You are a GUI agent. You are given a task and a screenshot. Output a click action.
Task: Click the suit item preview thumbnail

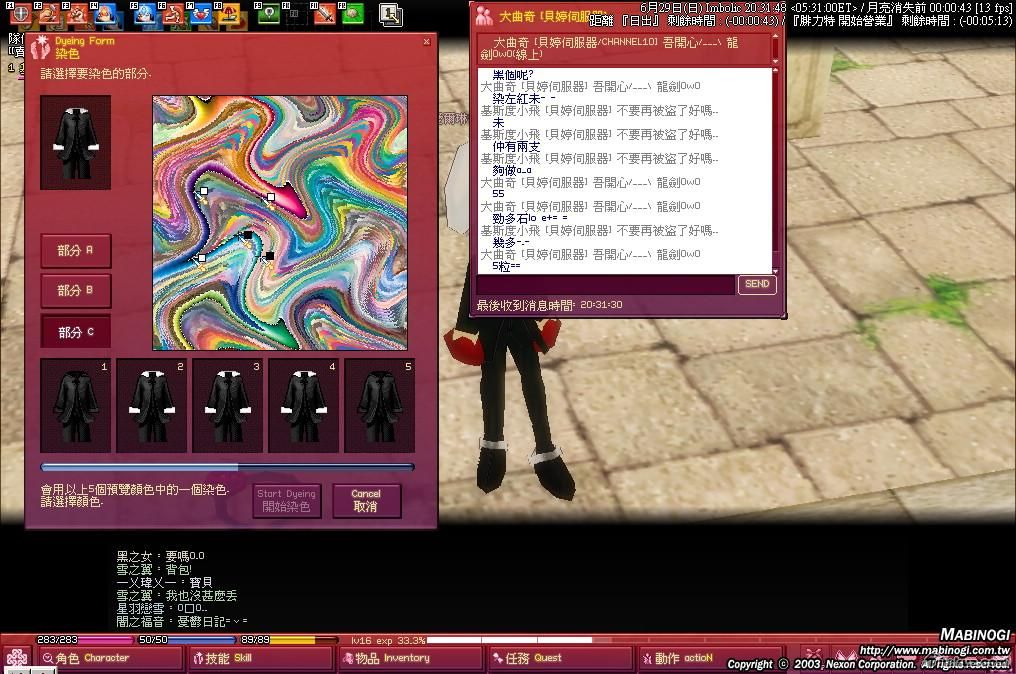75,143
